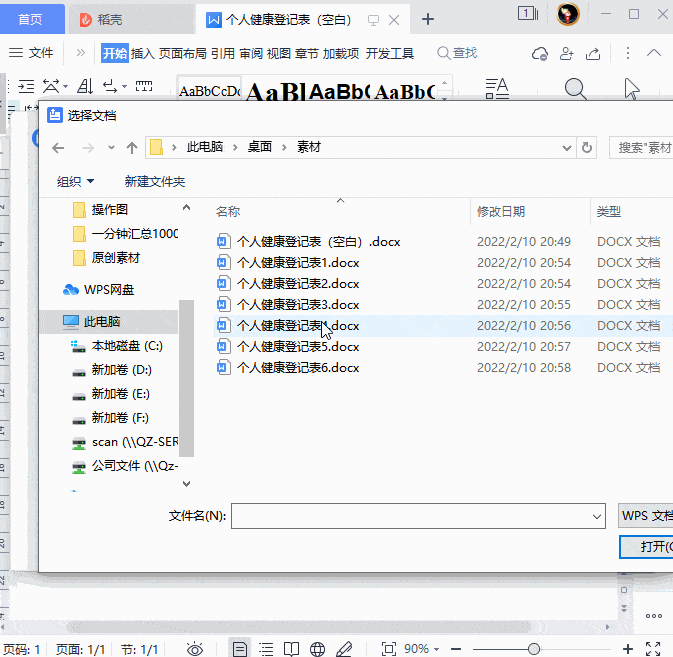Go back in the file dialog
673x657 pixels.
click(58, 148)
